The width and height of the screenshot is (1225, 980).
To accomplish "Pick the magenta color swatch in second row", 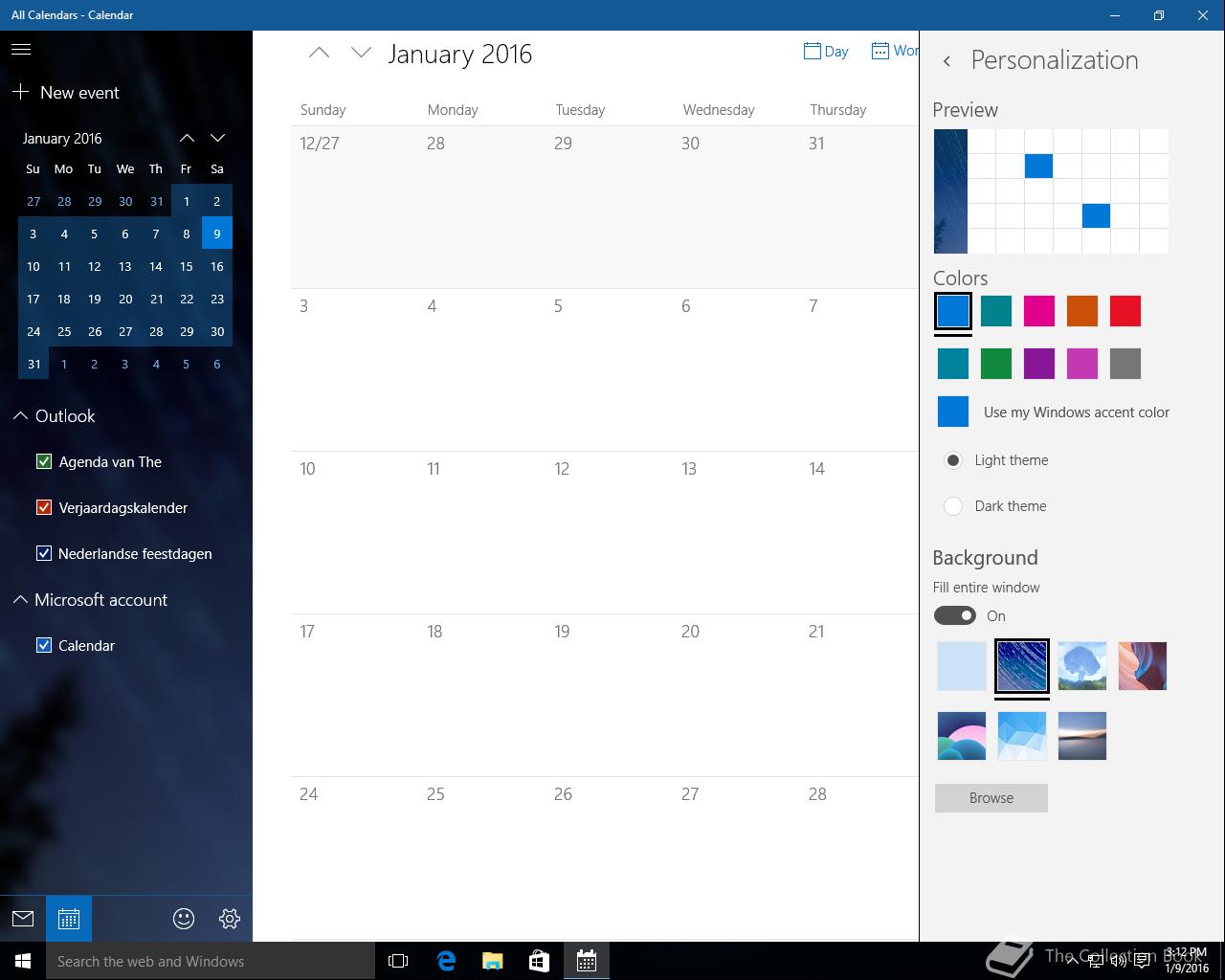I will [1082, 364].
